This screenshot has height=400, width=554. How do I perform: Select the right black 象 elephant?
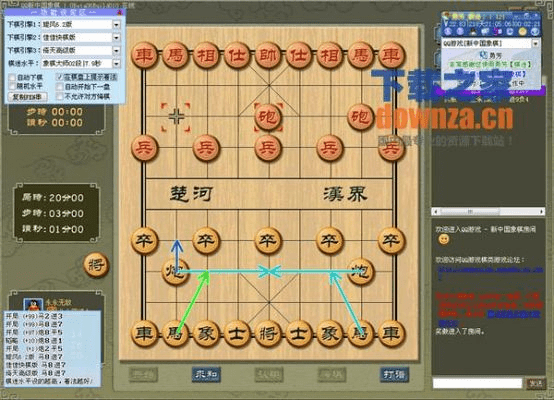[330, 333]
